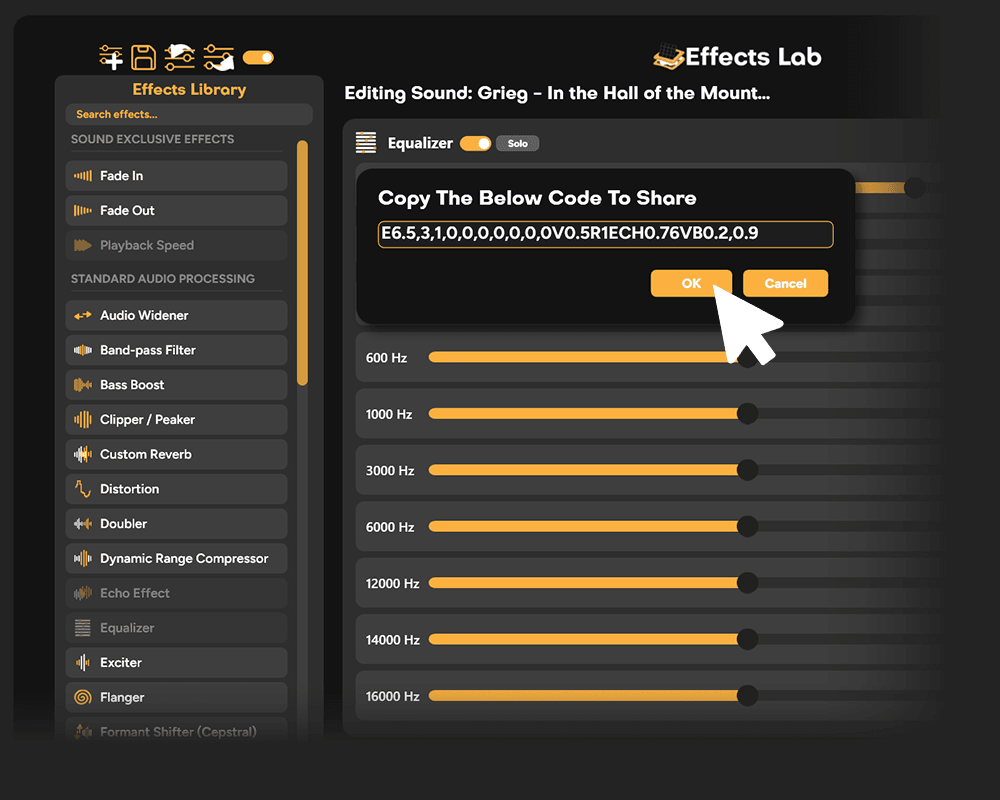Click the Exciter icon

[x=83, y=663]
